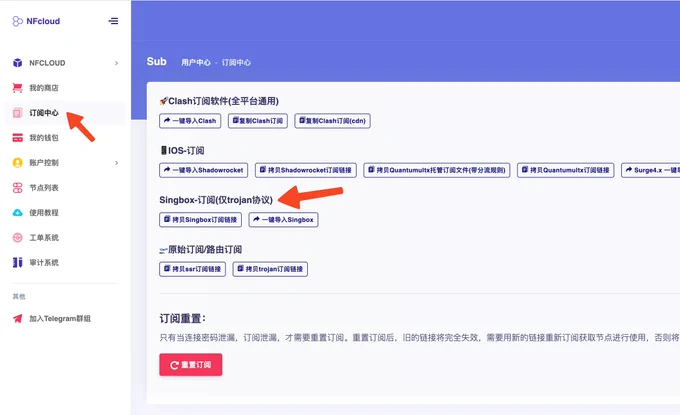Image resolution: width=680 pixels, height=415 pixels.
Task: Click the ticket system icon for 工单系统
Action: (17, 238)
